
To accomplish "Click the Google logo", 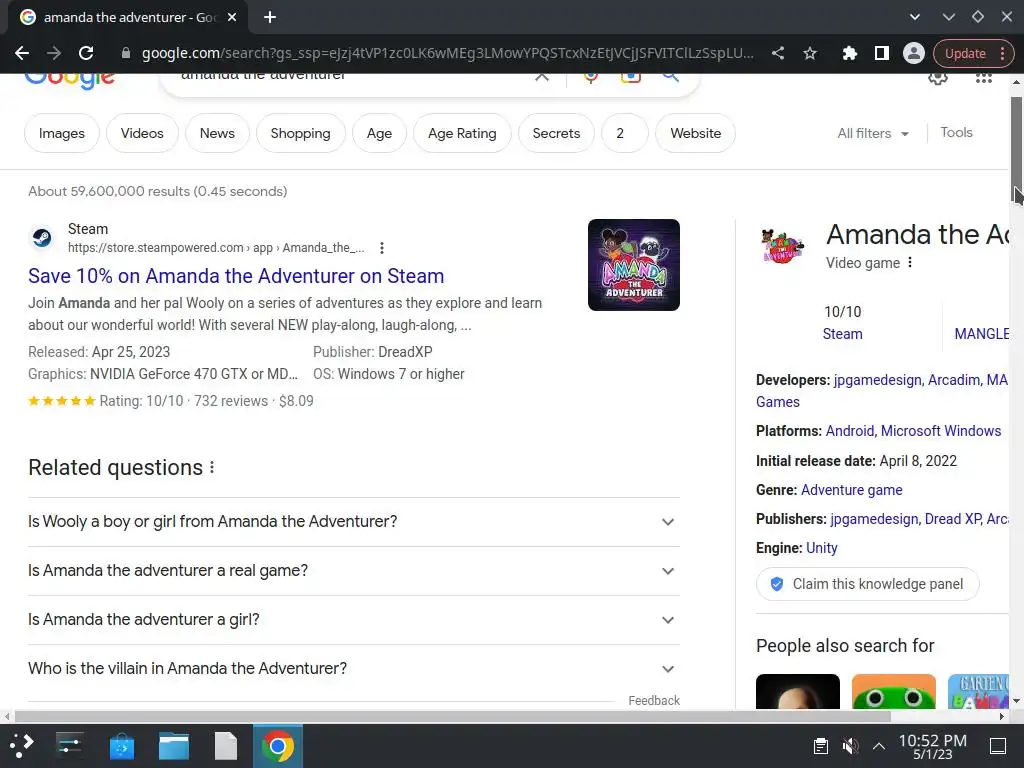I will [69, 80].
